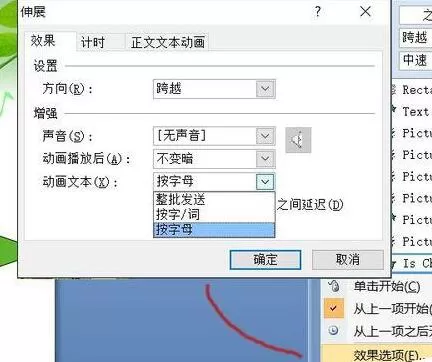Collapse the 动画文本 dropdown arrow
The width and height of the screenshot is (432, 362).
click(265, 182)
